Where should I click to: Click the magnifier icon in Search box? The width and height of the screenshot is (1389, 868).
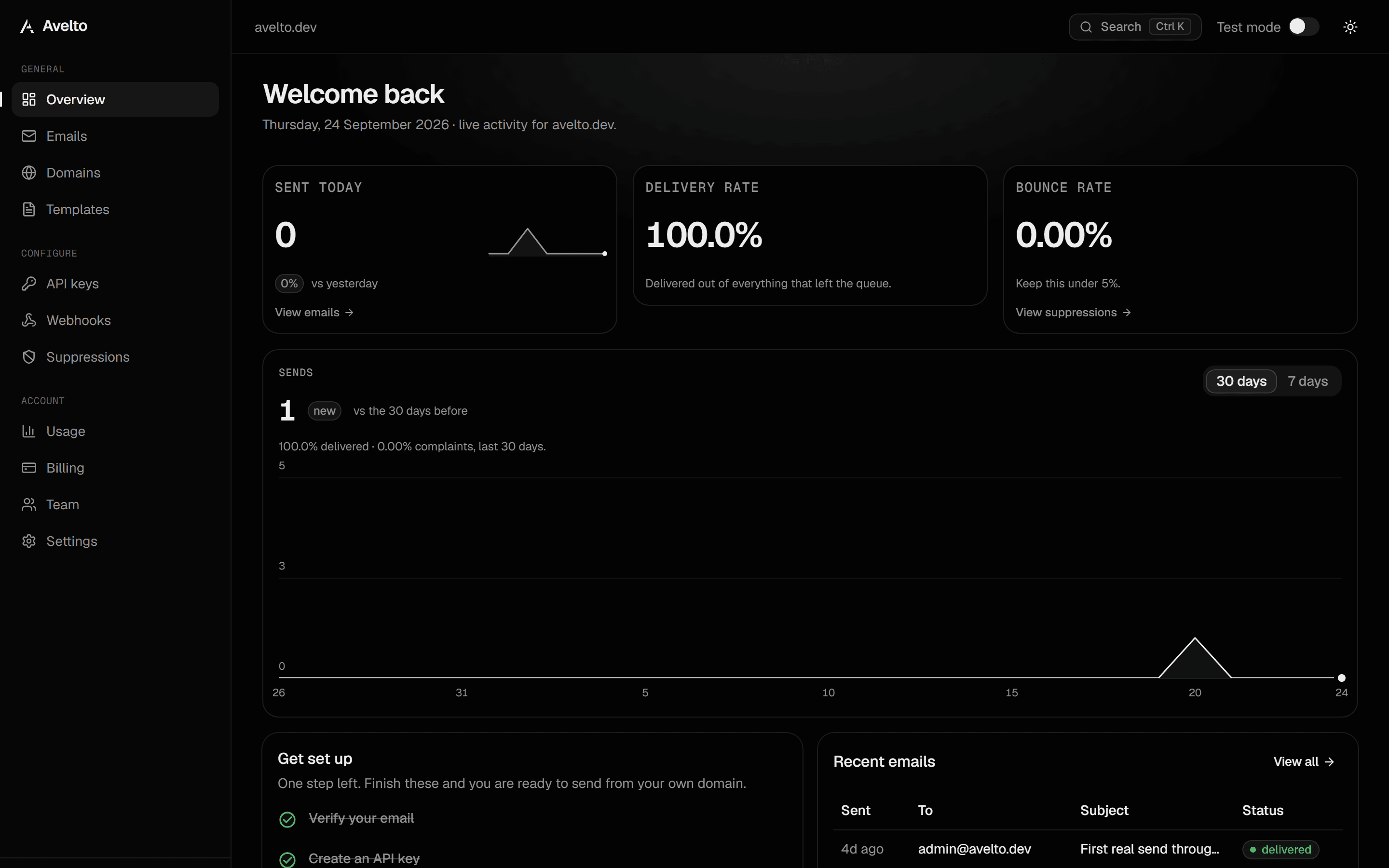[1086, 27]
